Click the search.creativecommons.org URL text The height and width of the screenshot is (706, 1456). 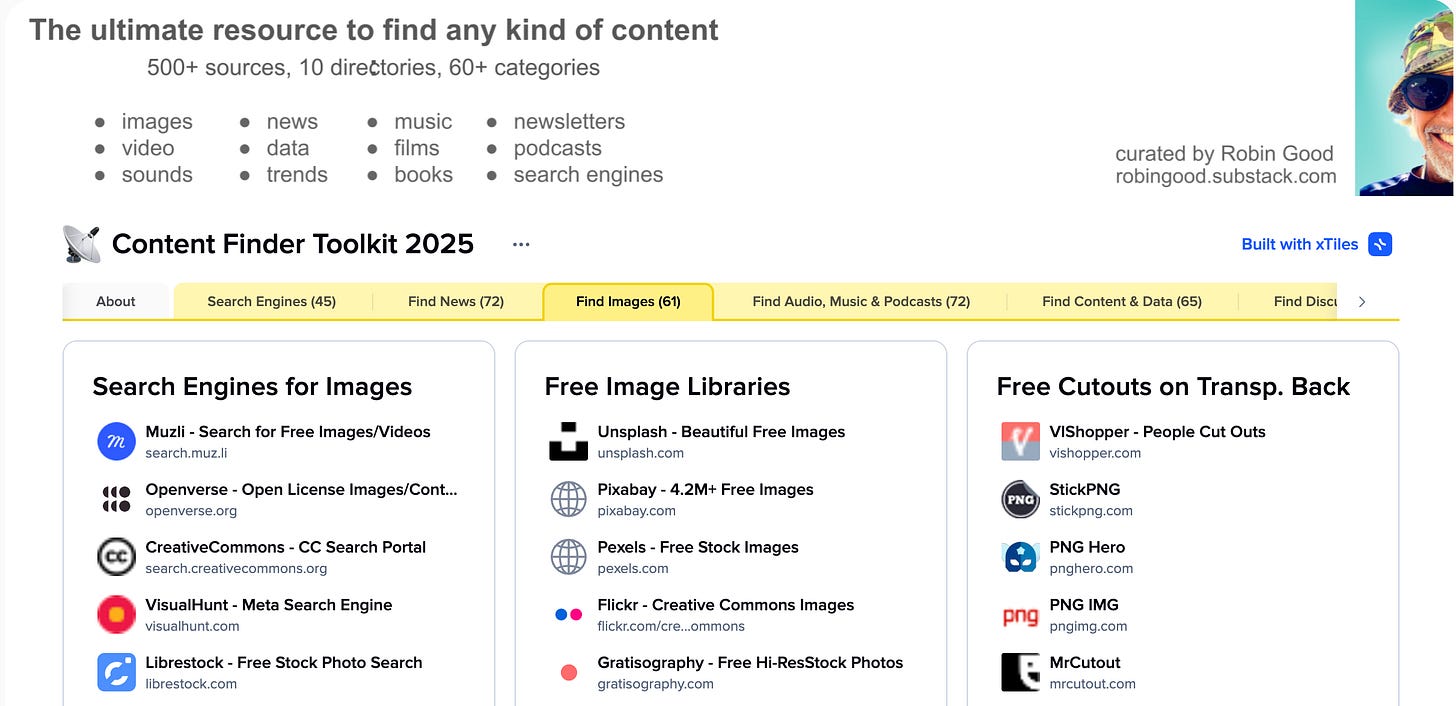pos(236,569)
